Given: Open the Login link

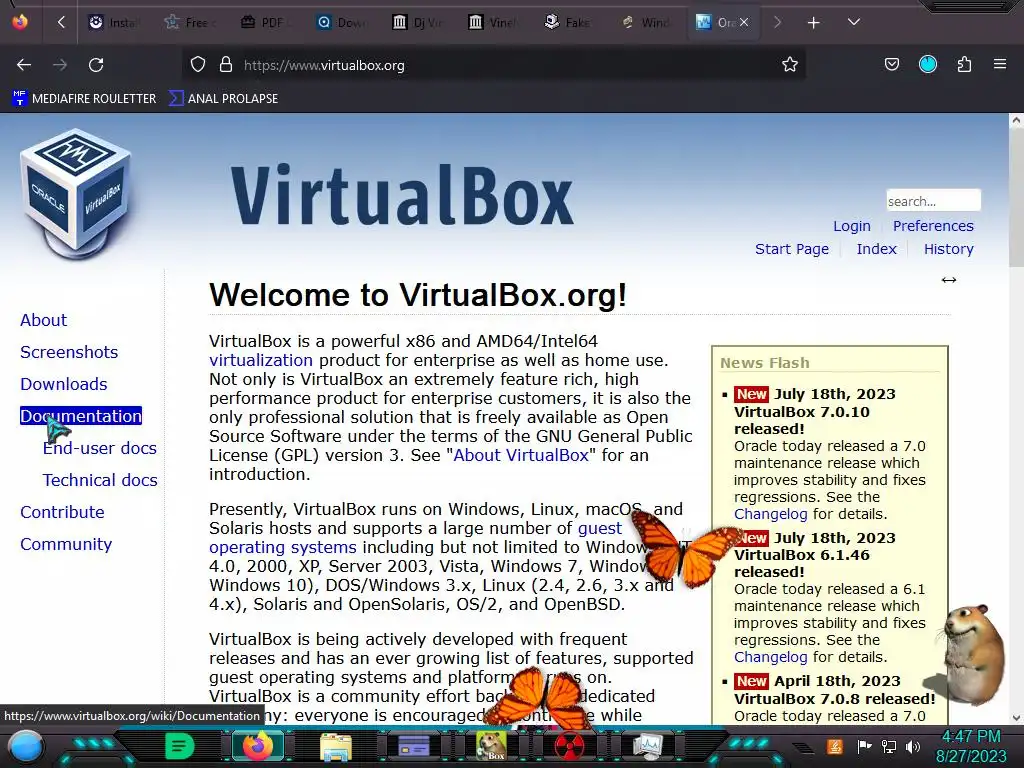Looking at the screenshot, I should pyautogui.click(x=852, y=226).
